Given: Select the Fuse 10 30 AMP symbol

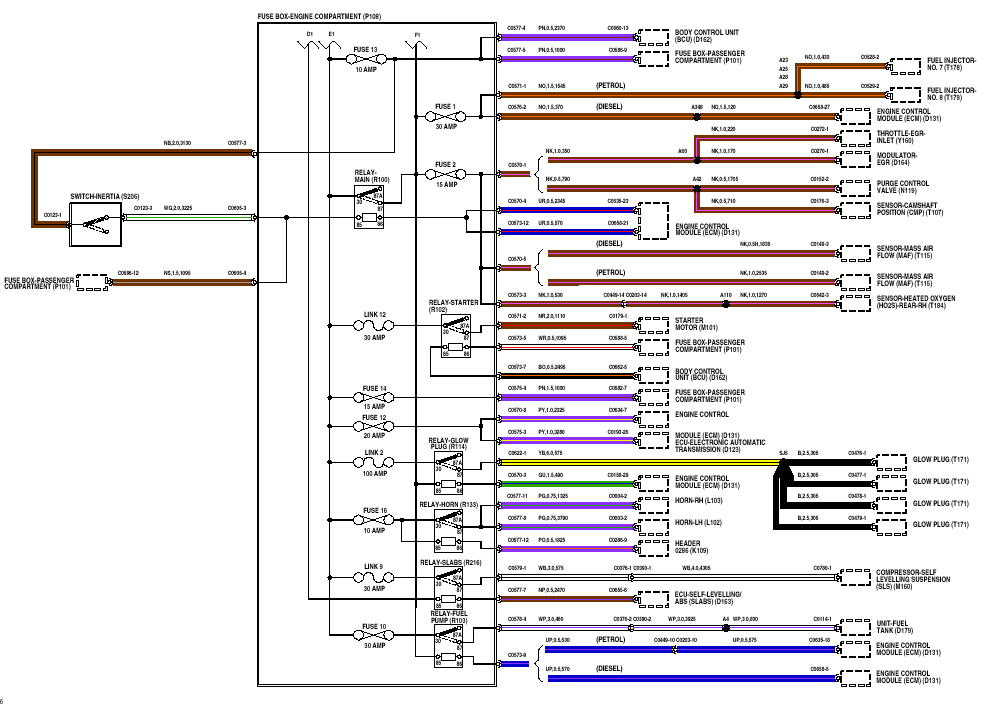Looking at the screenshot, I should (x=374, y=635).
